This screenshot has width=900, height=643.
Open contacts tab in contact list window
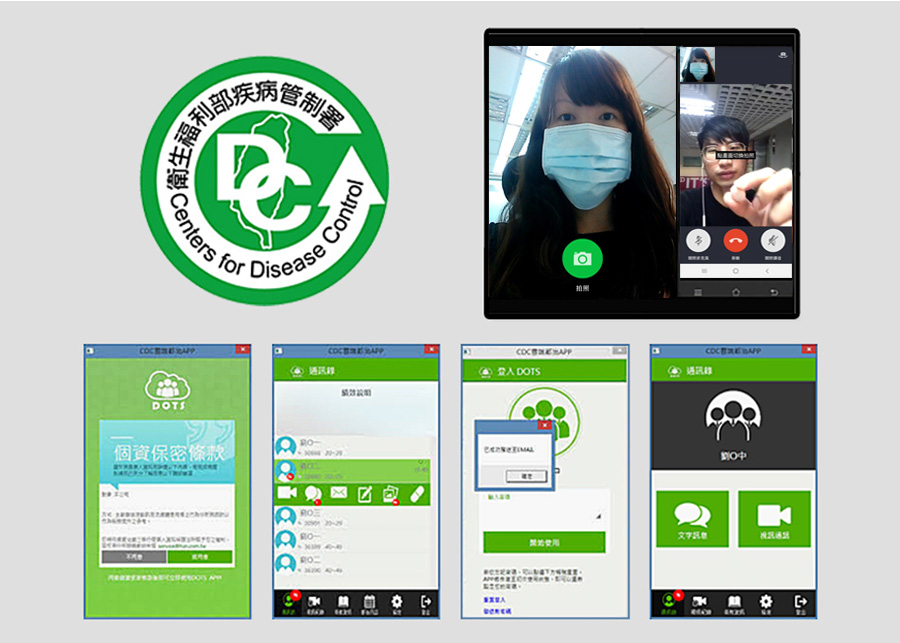289,603
